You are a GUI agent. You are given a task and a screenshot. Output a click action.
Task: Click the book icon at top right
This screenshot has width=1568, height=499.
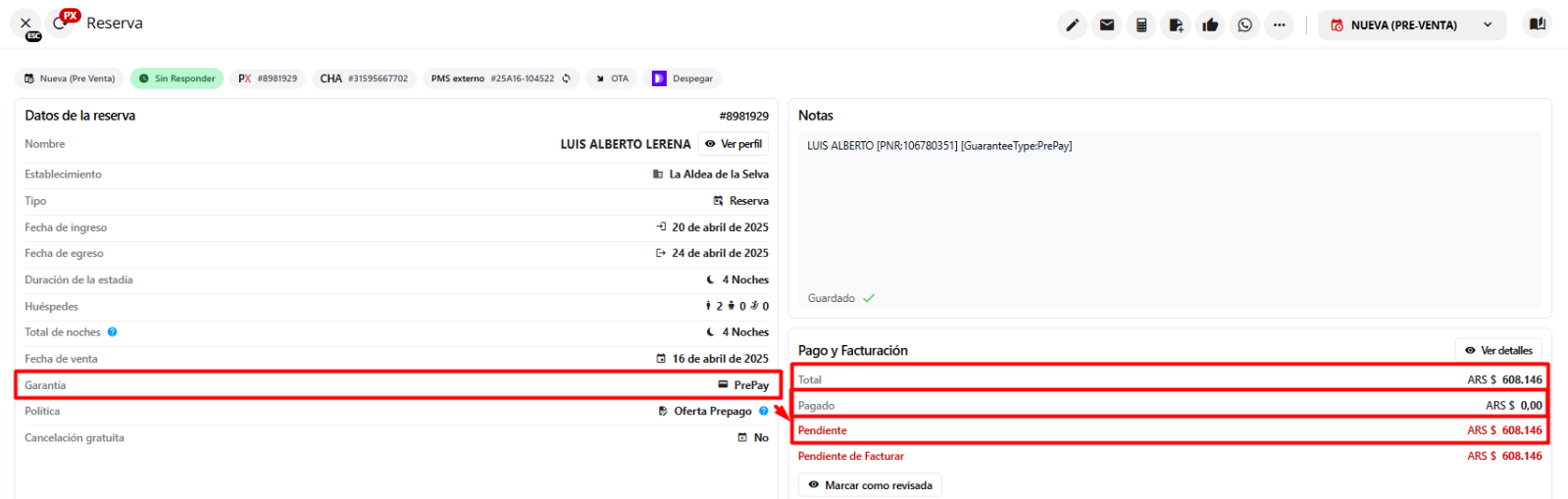pos(1537,25)
